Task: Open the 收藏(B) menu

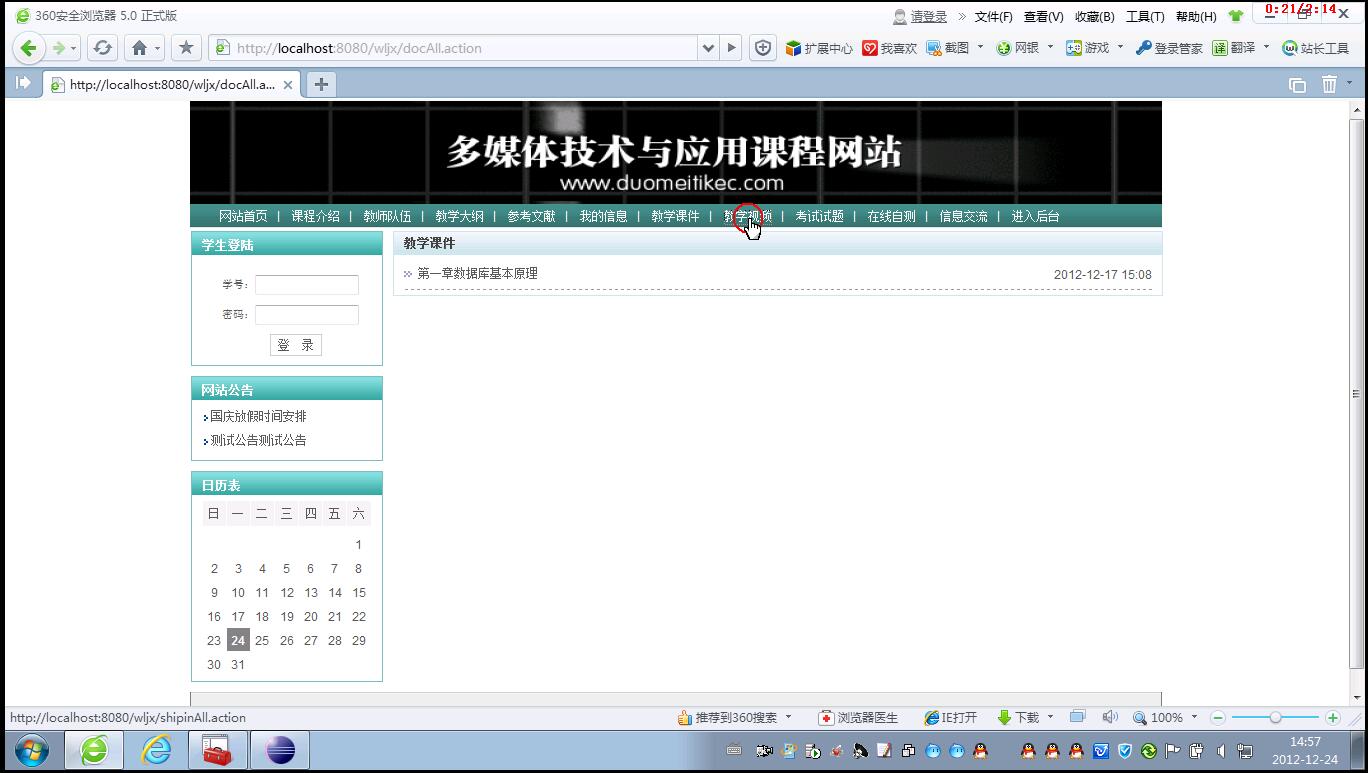Action: click(1095, 17)
